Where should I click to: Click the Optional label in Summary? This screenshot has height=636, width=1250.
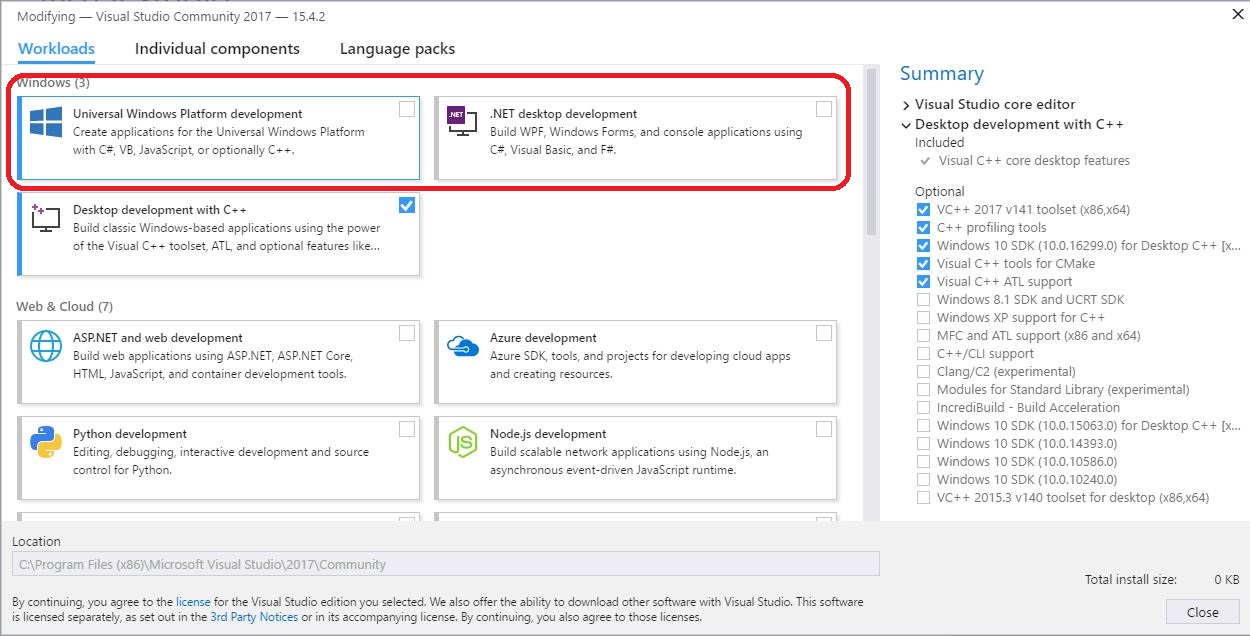939,191
